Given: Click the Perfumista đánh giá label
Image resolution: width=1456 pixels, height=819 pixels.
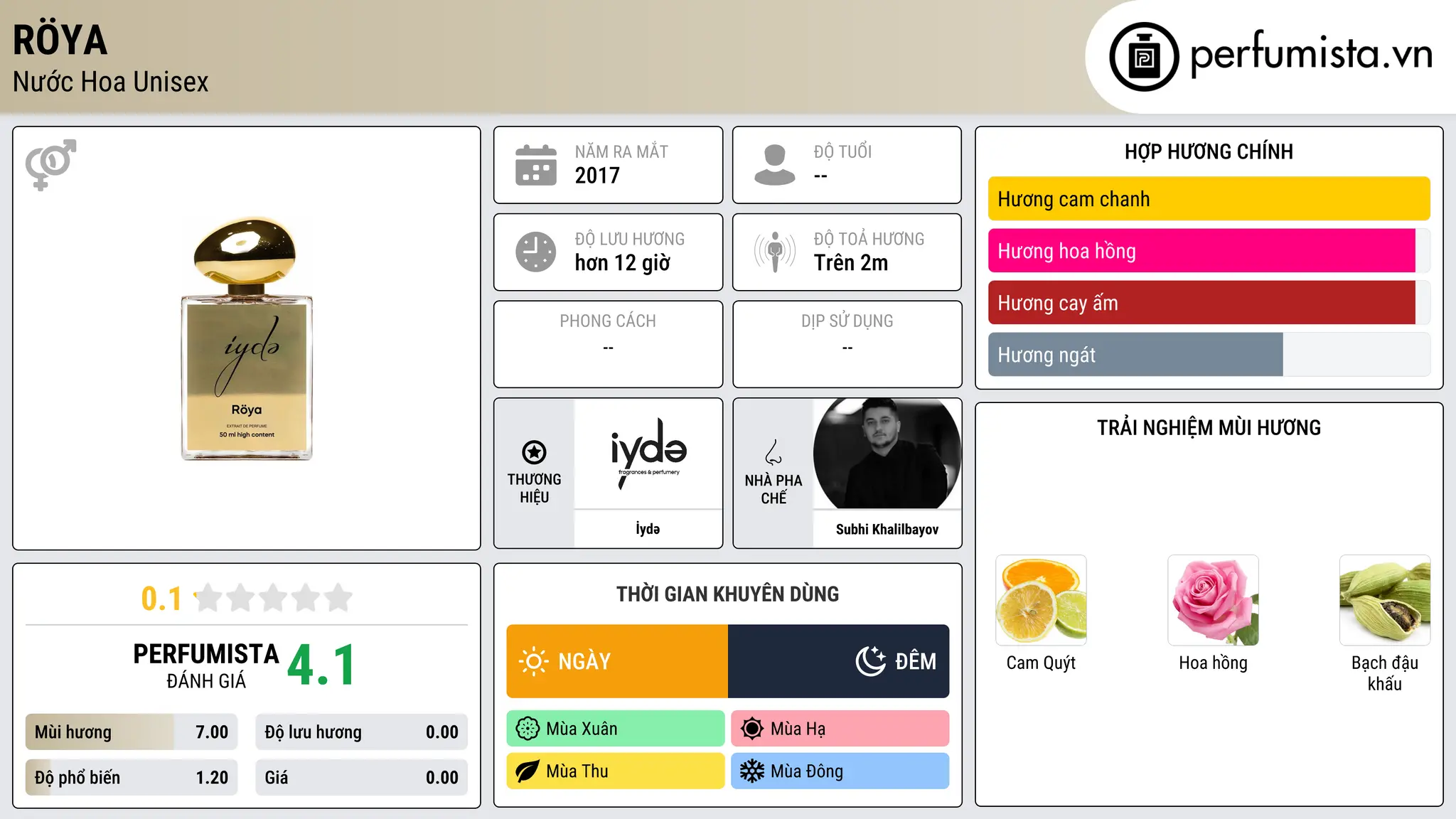Looking at the screenshot, I should (x=206, y=665).
